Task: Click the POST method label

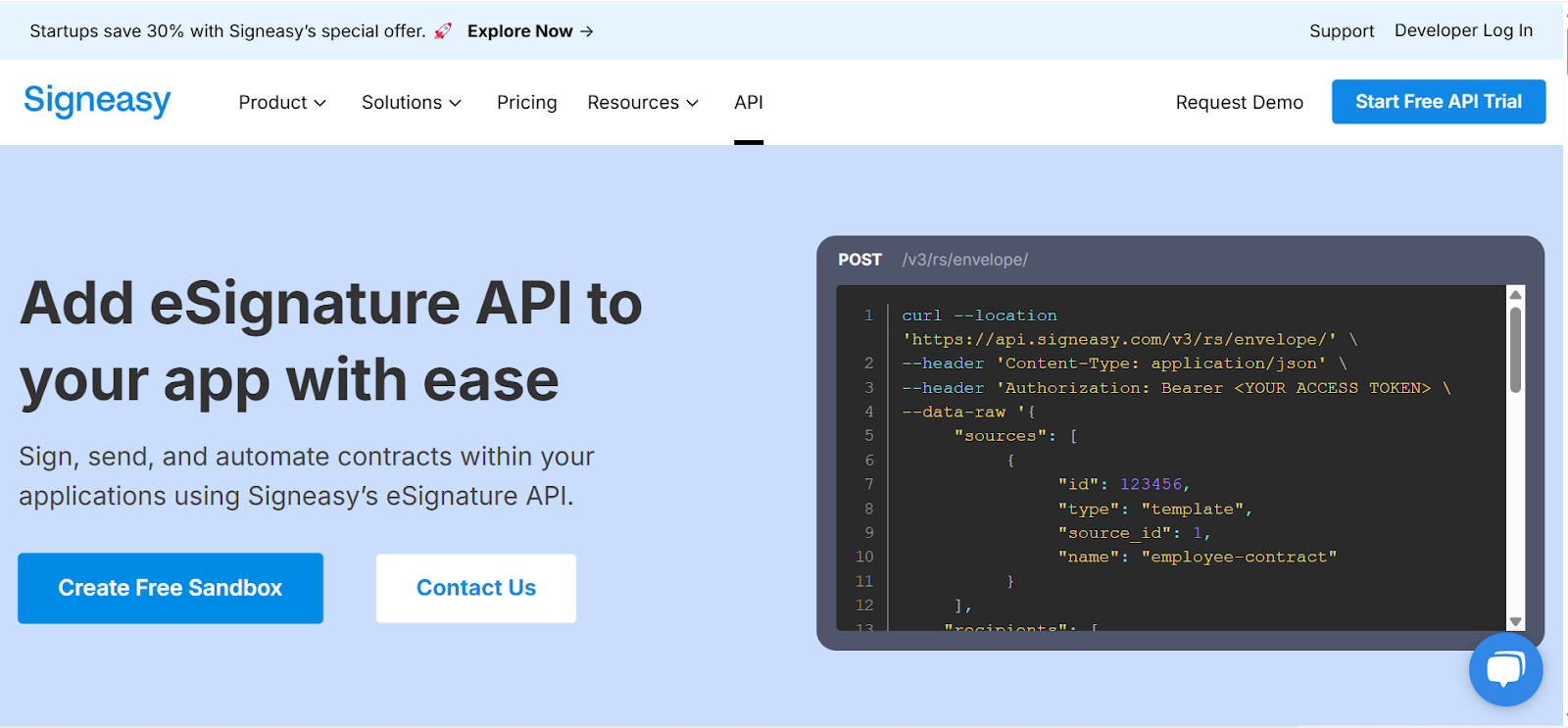Action: tap(860, 260)
